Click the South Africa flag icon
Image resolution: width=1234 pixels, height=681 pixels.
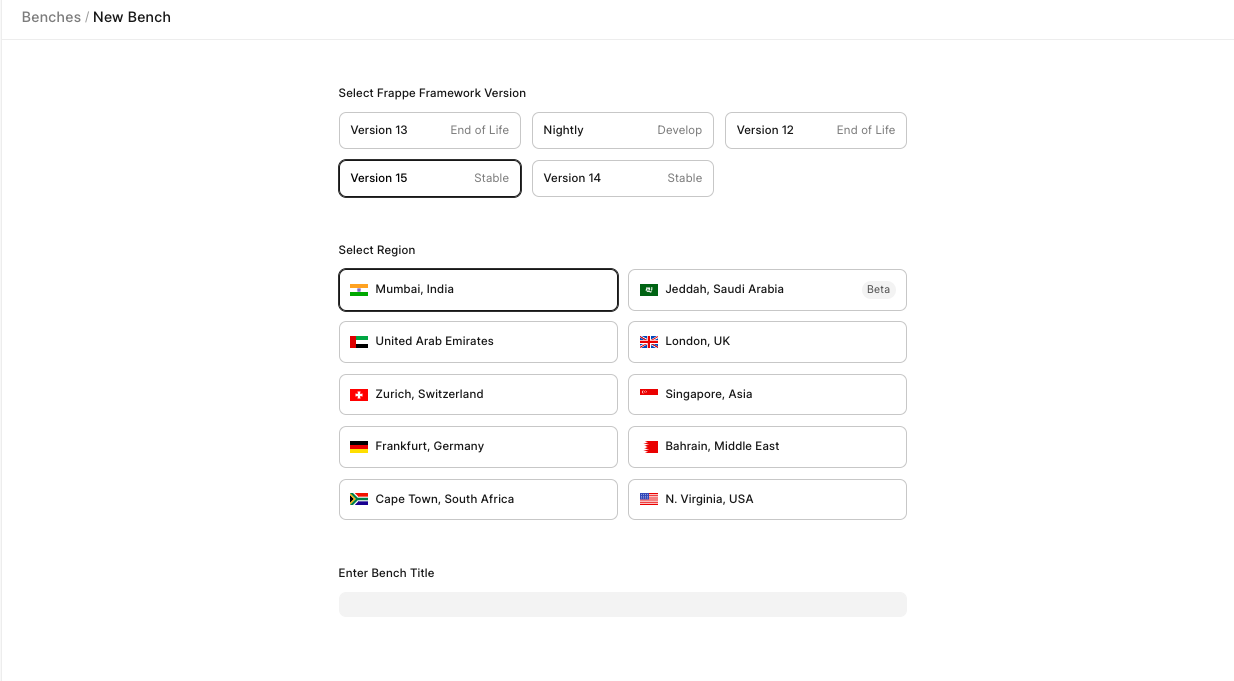(358, 499)
